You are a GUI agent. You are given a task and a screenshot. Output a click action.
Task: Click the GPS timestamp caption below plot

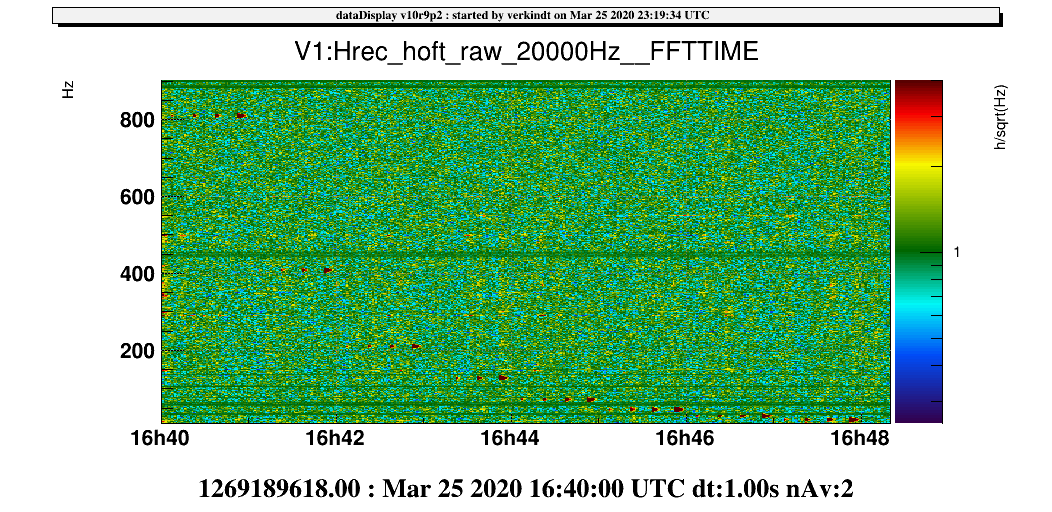click(x=526, y=489)
